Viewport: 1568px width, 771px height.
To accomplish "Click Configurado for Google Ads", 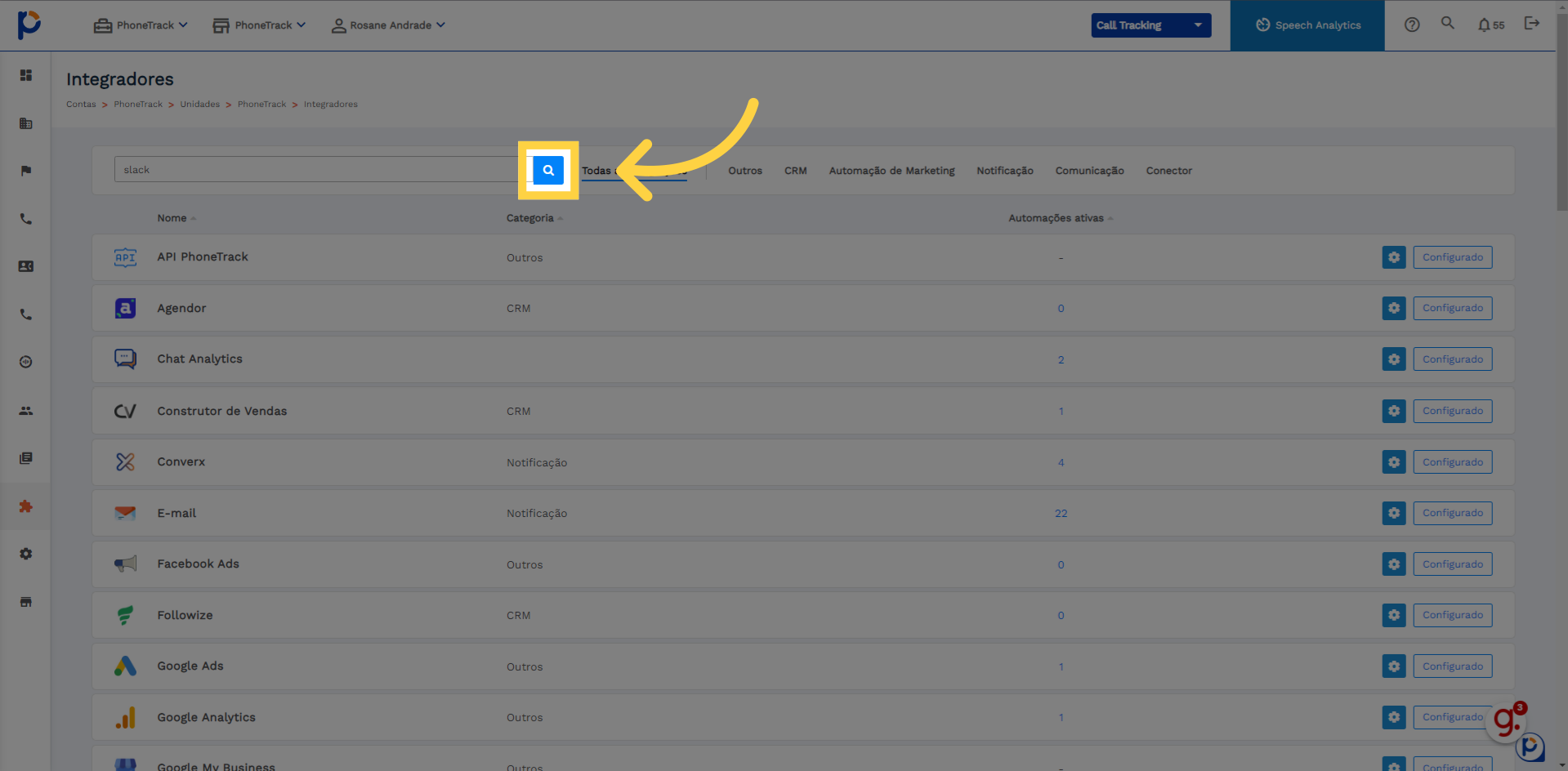I will tap(1453, 666).
